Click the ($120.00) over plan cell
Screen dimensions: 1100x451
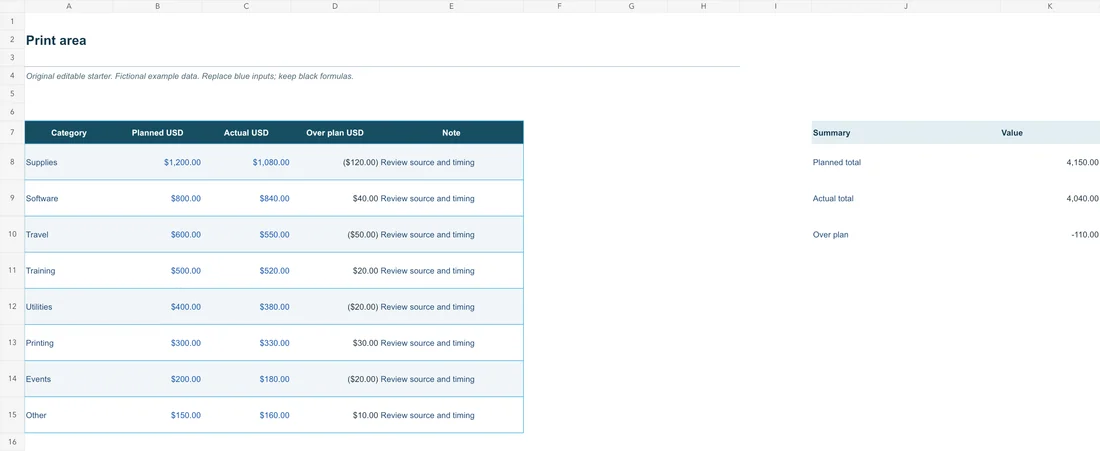pyautogui.click(x=335, y=162)
